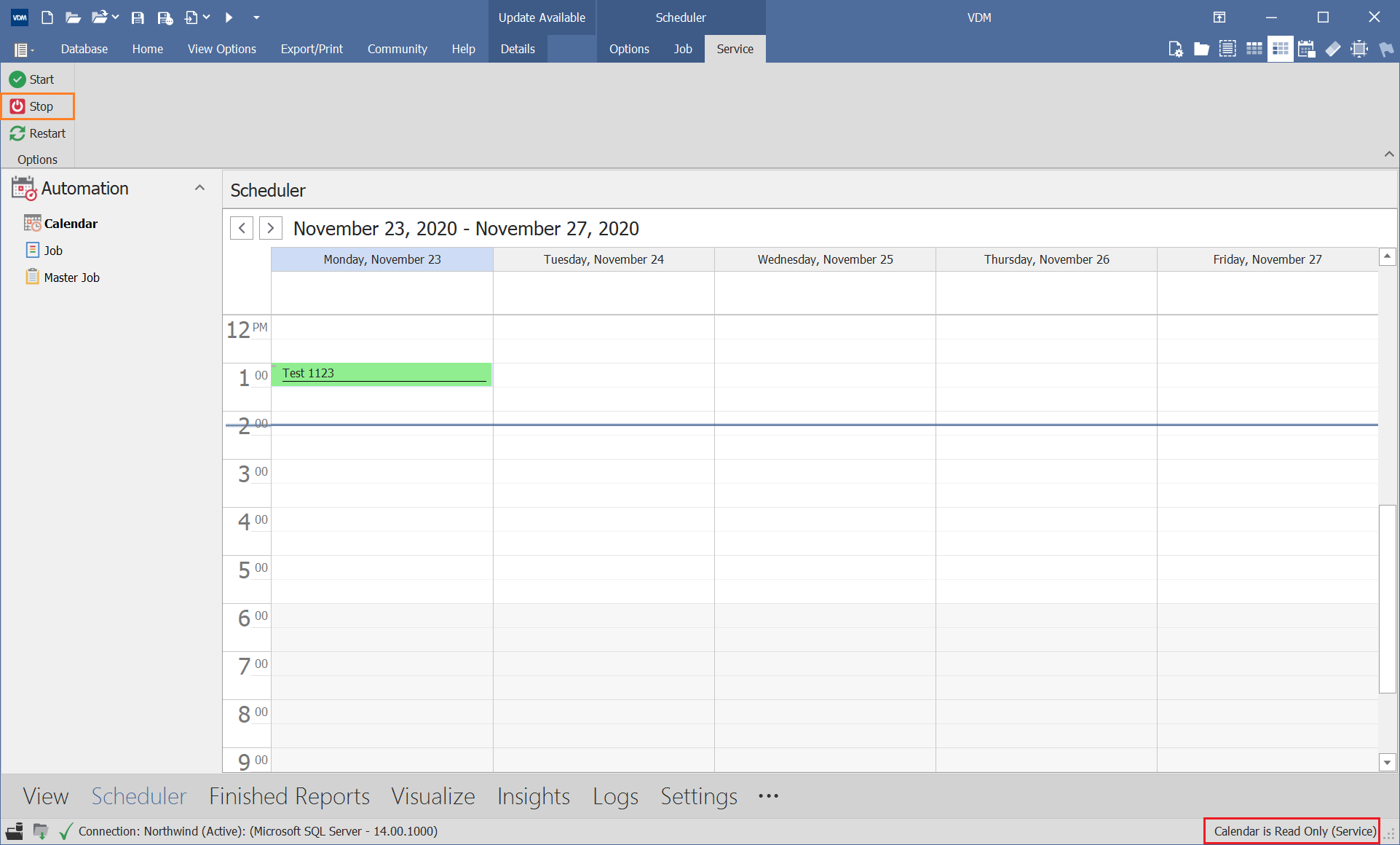
Task: Select the Wednesday, November 25 column header
Action: (x=825, y=259)
